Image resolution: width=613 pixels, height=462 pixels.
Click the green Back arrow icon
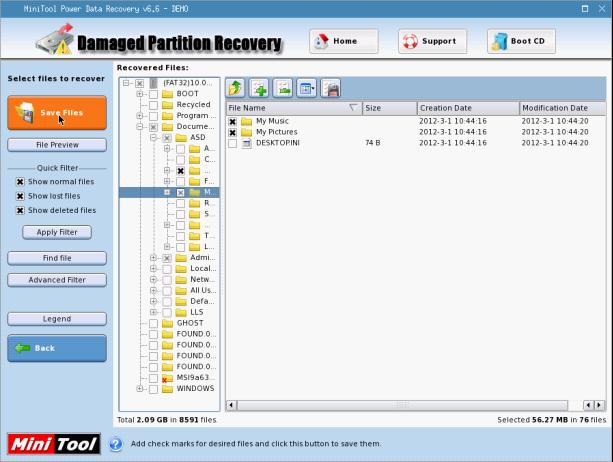point(22,348)
